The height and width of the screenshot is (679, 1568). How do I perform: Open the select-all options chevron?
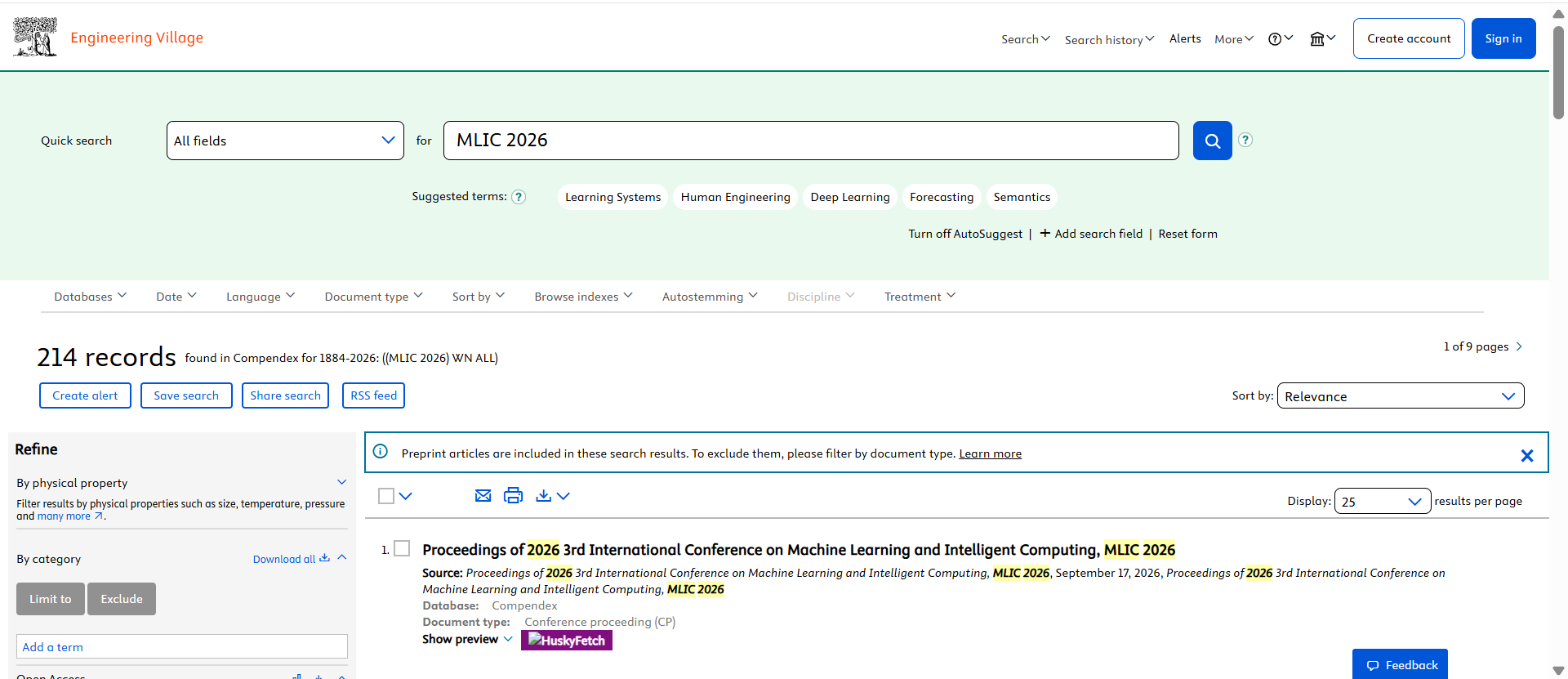[x=406, y=496]
